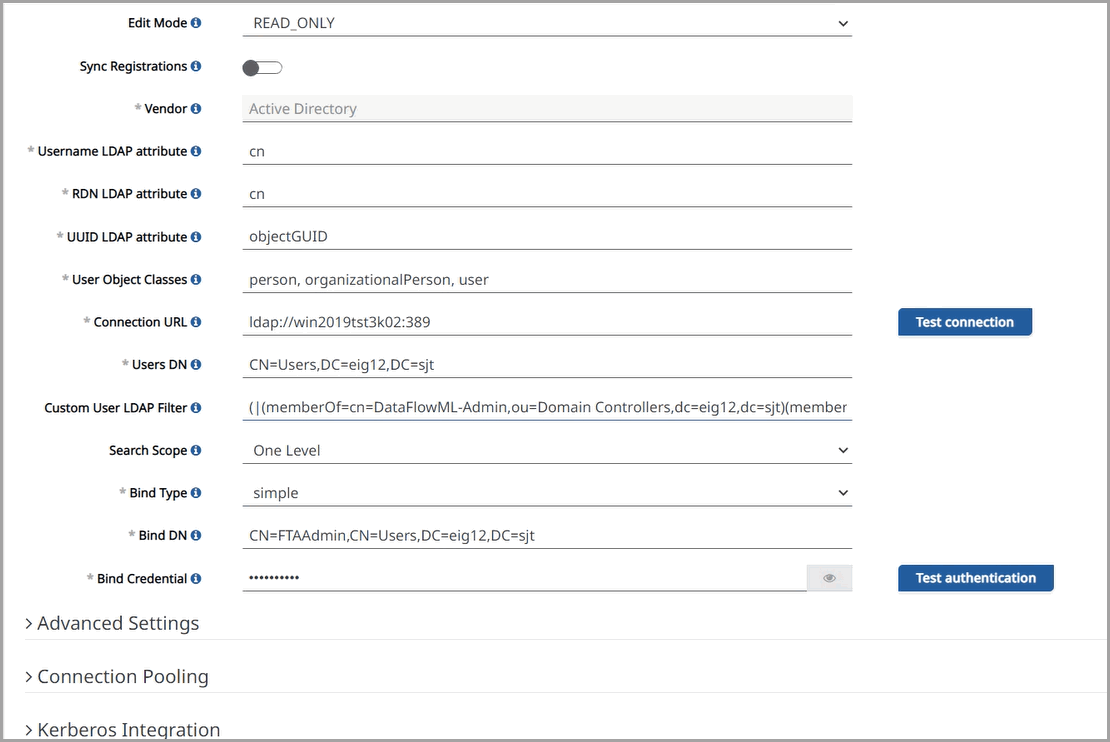Show help for Username LDAP attribute
1110x742 pixels.
(x=196, y=151)
